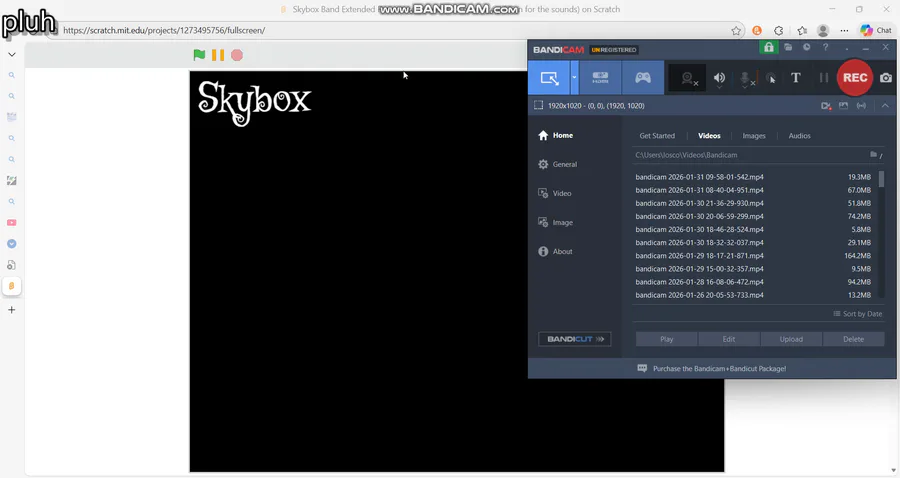
Task: Open the Sort by Date dropdown
Action: pyautogui.click(x=858, y=314)
